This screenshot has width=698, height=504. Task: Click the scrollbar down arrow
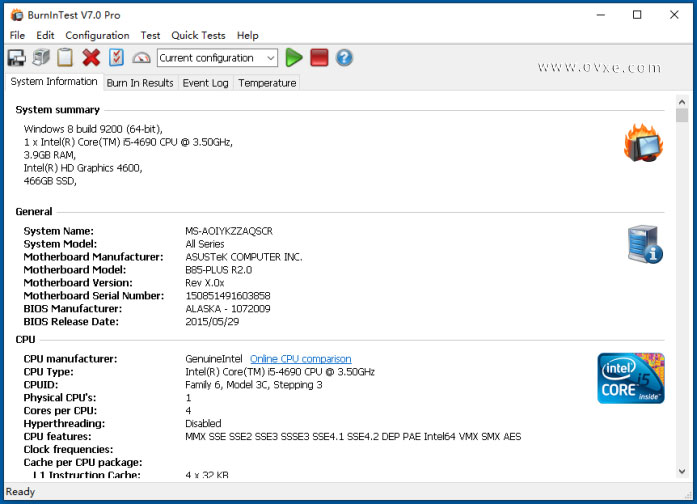click(x=682, y=471)
